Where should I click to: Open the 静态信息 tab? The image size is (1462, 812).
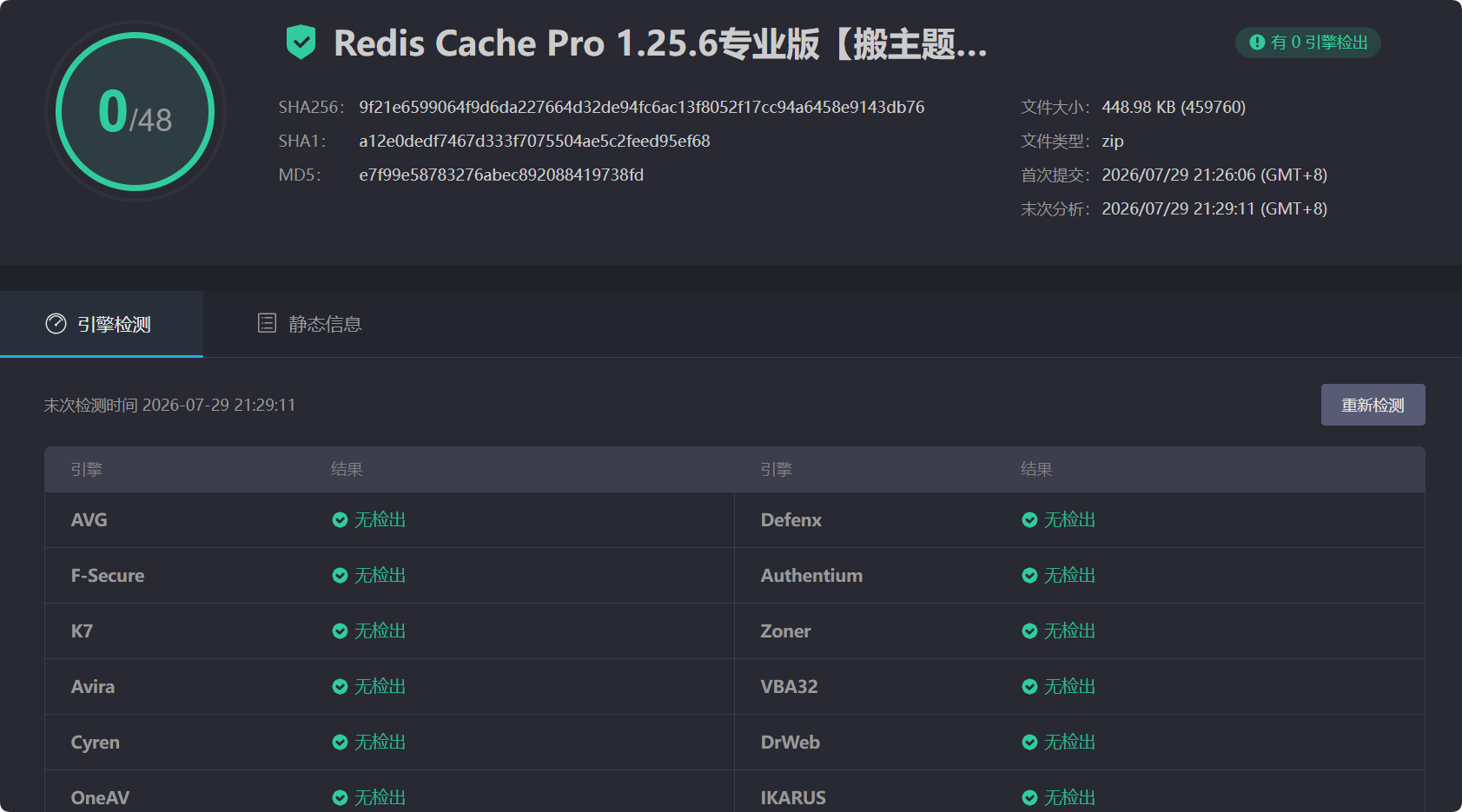tap(310, 324)
